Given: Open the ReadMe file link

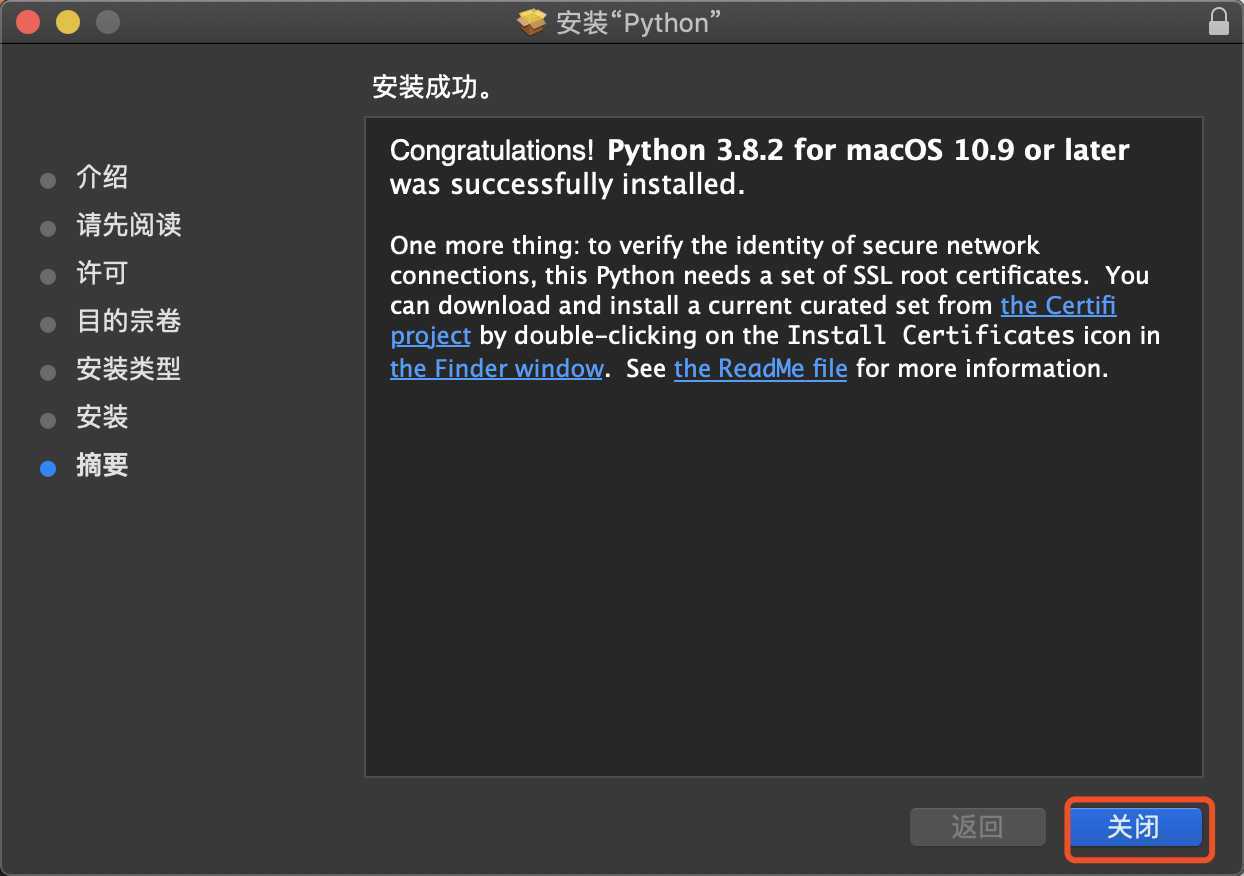Looking at the screenshot, I should pyautogui.click(x=761, y=368).
